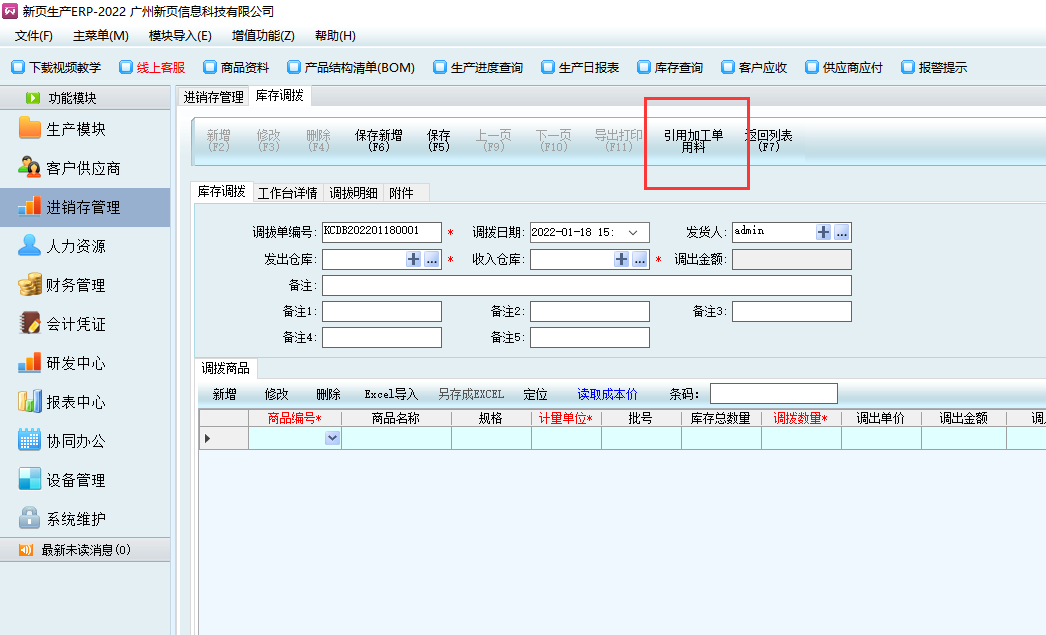
Task: Expand the 调拨日期 date dropdown
Action: tap(632, 232)
